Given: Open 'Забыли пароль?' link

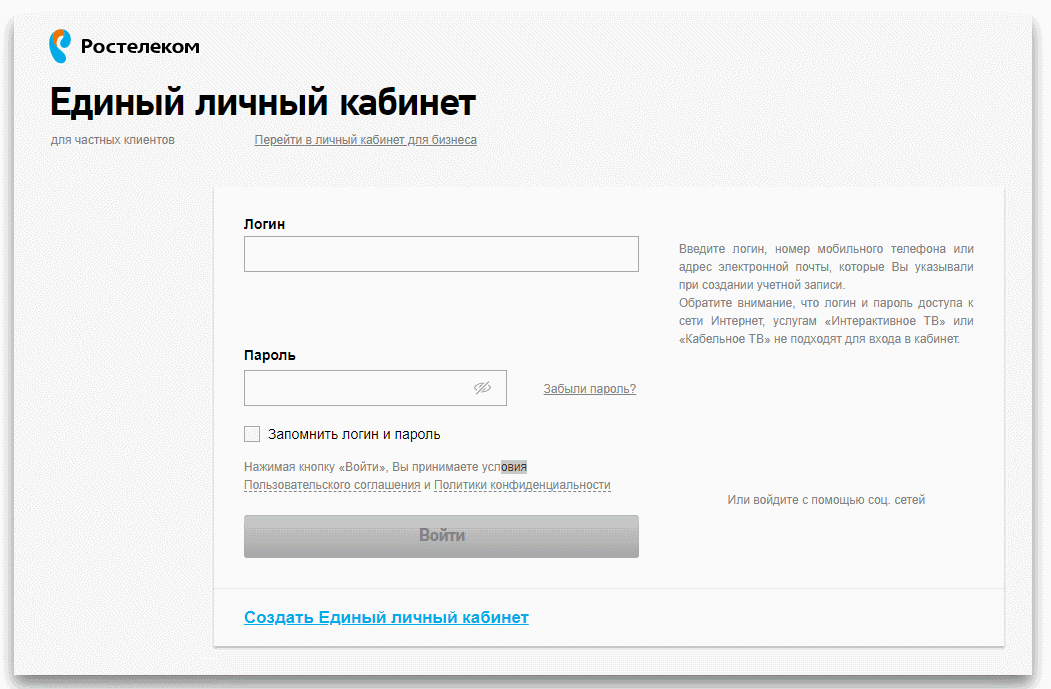Looking at the screenshot, I should pos(589,389).
